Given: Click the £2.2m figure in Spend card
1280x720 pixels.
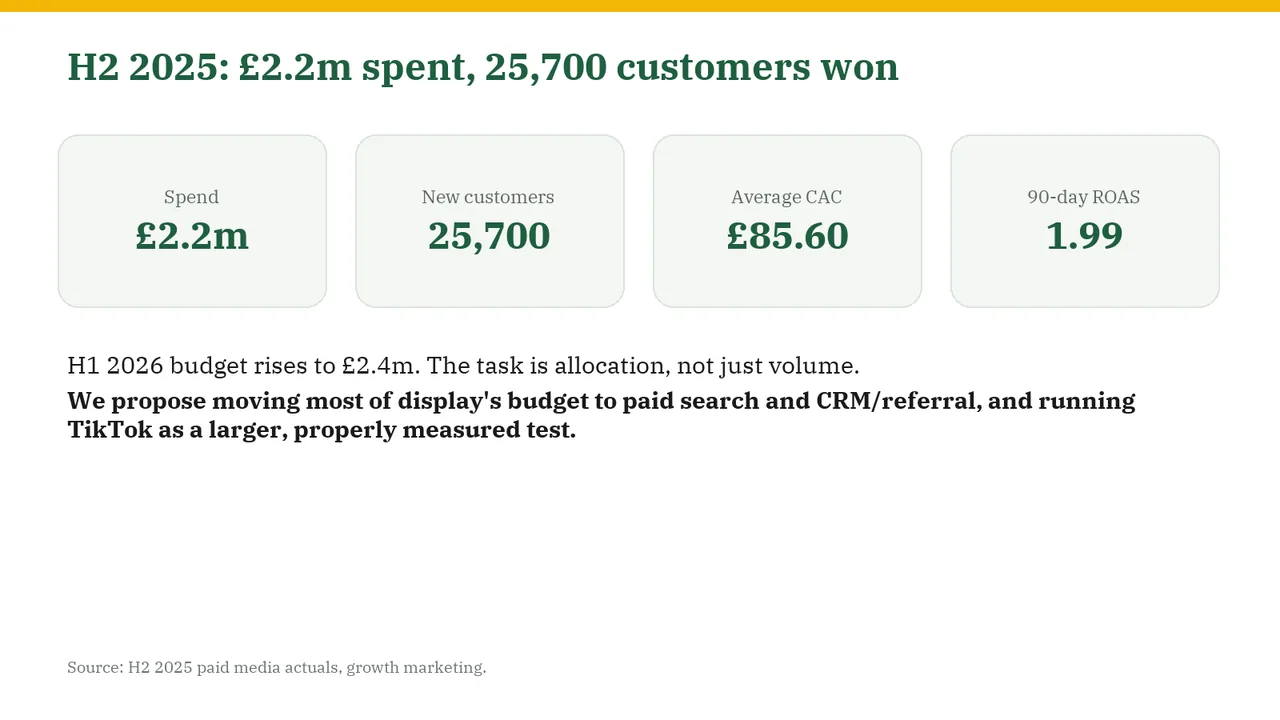Looking at the screenshot, I should [x=192, y=236].
